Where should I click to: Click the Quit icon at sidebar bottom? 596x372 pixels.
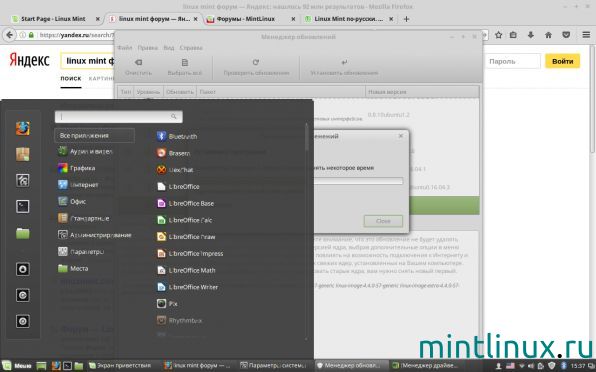pos(22,321)
